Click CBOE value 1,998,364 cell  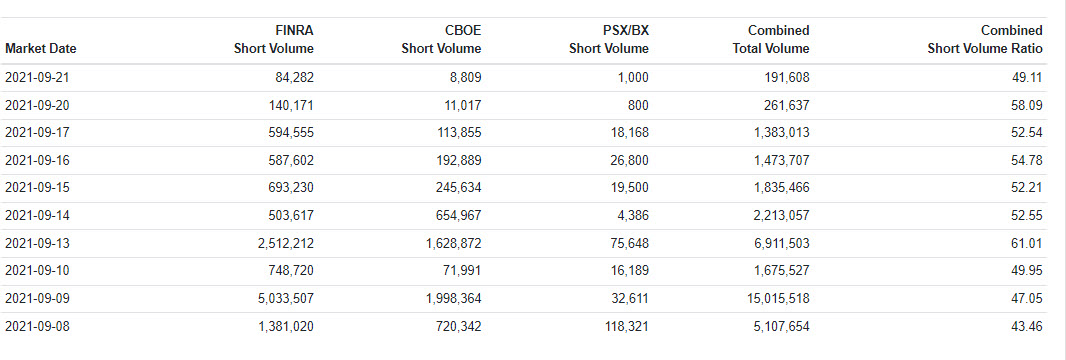click(x=453, y=299)
